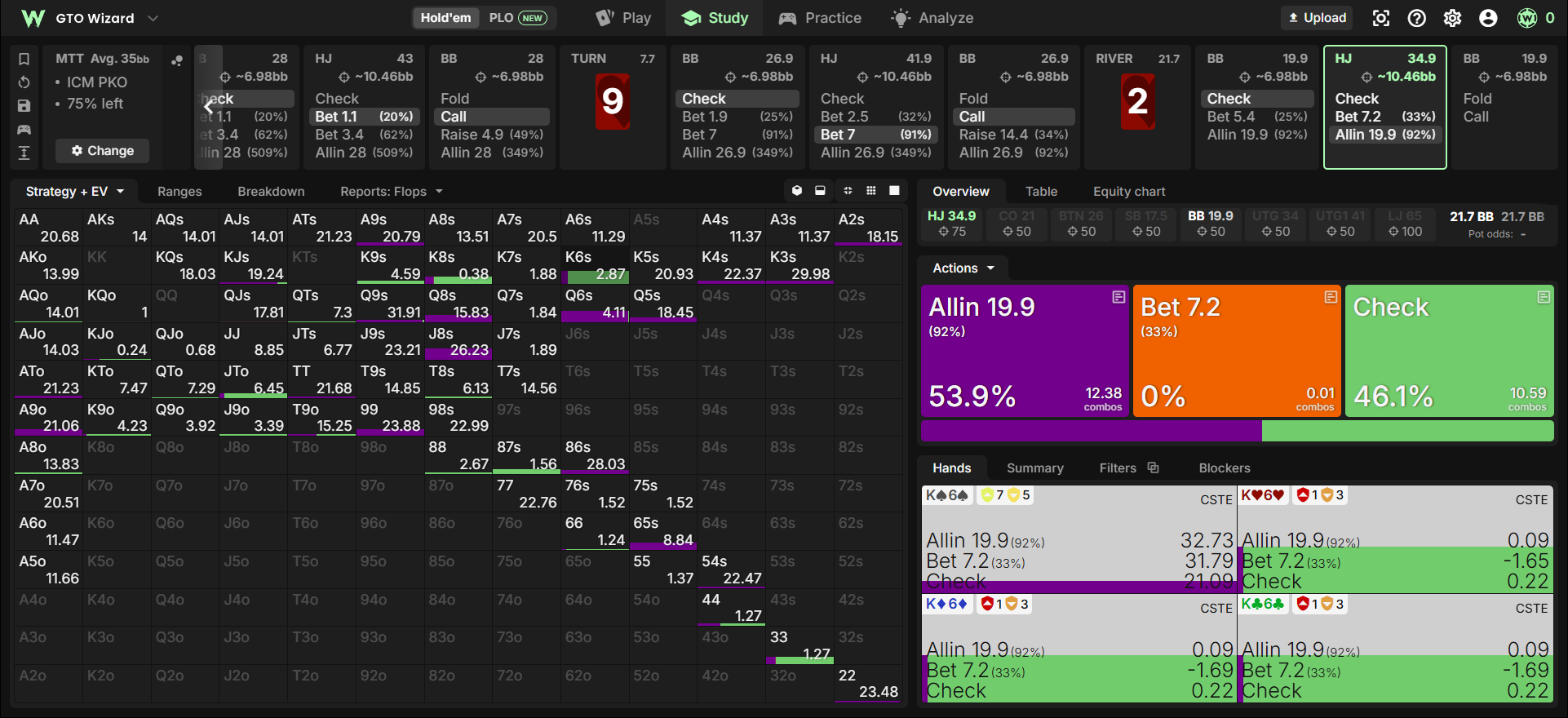The height and width of the screenshot is (718, 1568).
Task: Click the reset circular-arrow icon in sidebar
Action: tap(24, 82)
